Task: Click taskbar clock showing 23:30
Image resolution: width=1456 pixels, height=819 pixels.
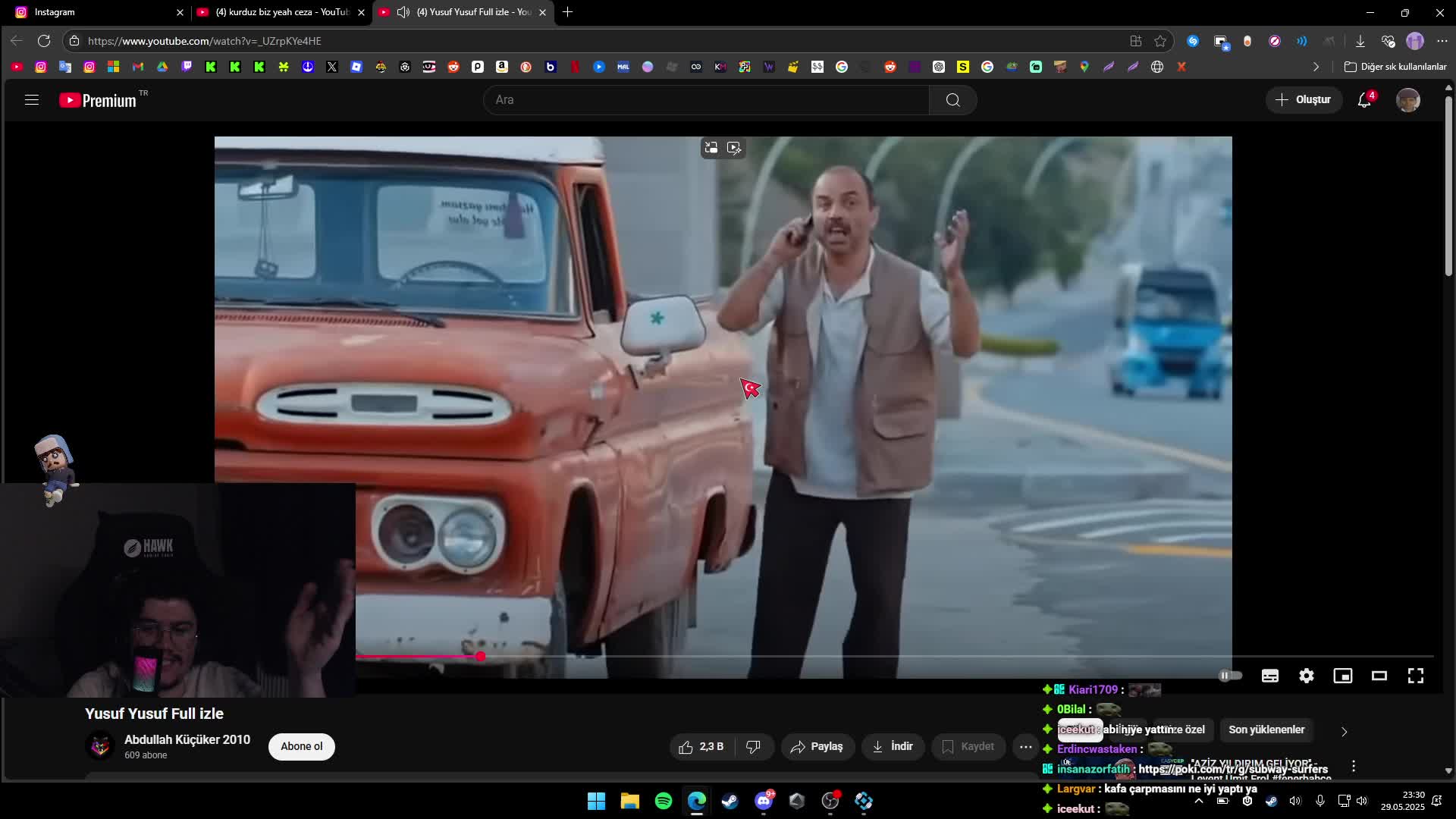Action: coord(1403,801)
